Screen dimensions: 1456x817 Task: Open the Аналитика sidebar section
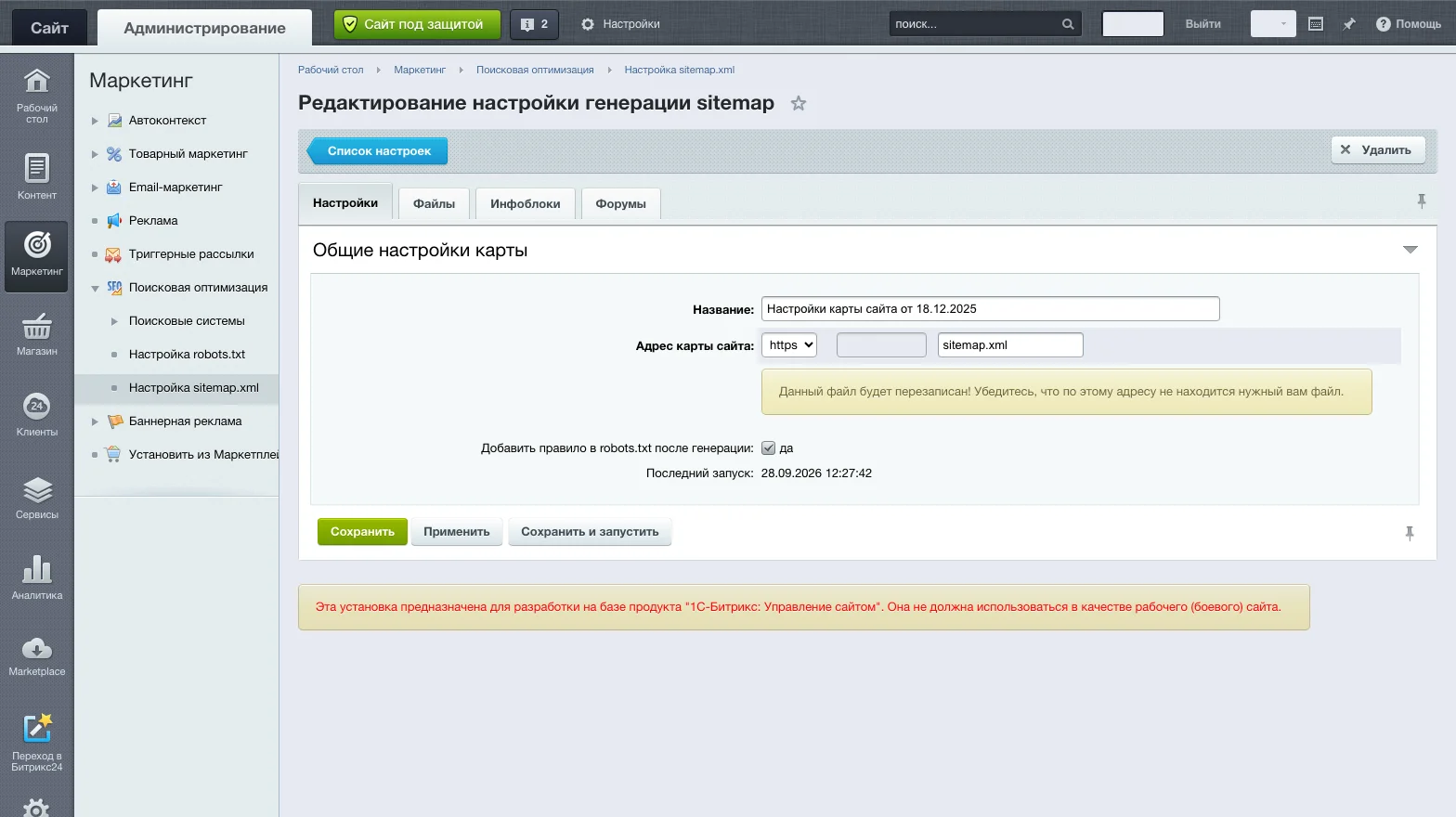point(37,577)
